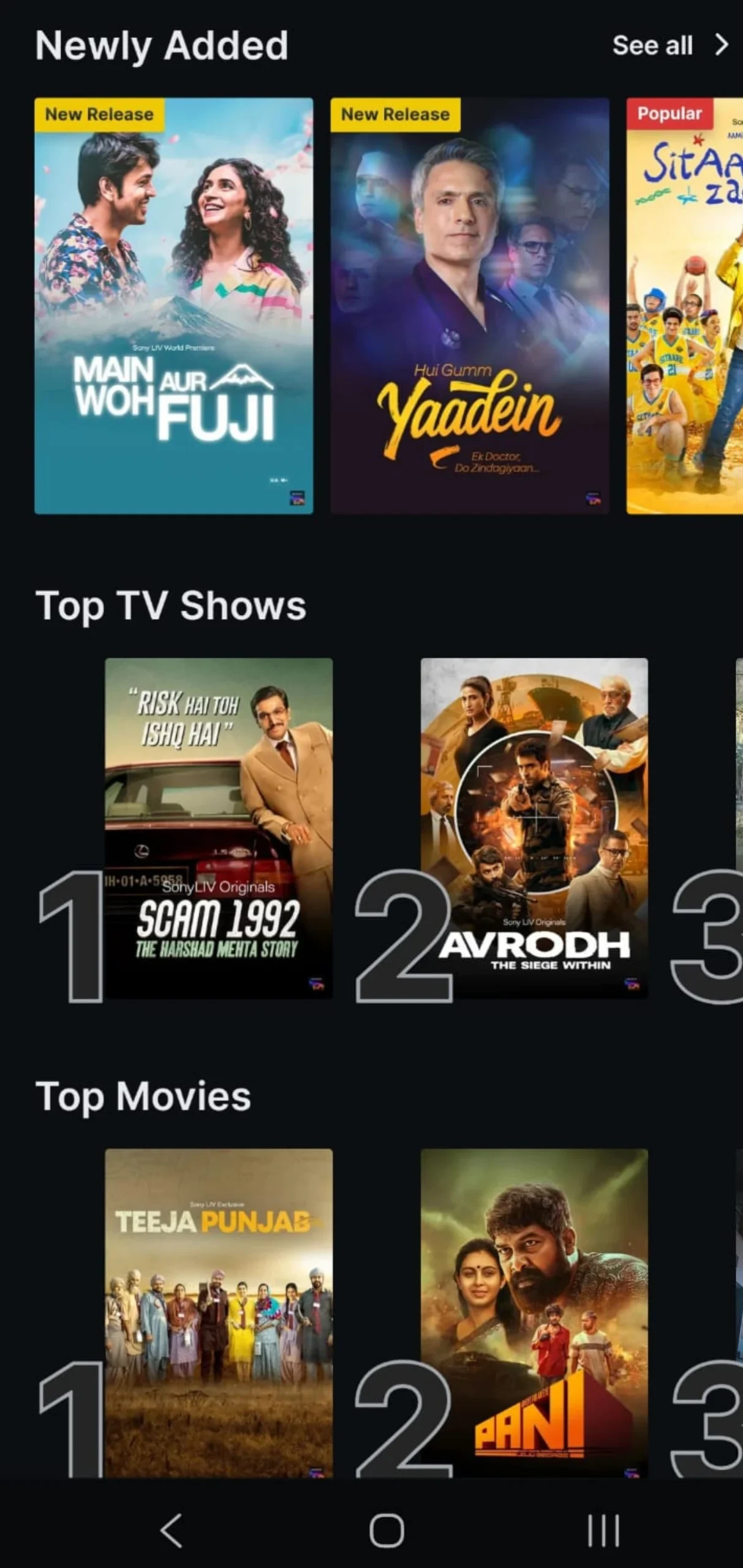Click the New Release badge on Yaadein

pos(395,115)
